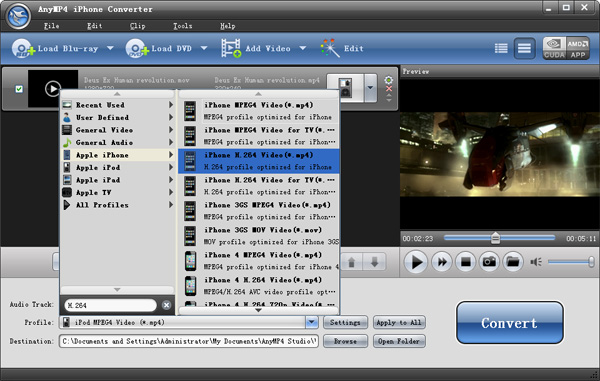Move the item up with arrow button
This screenshot has width=600, height=381.
tap(352, 262)
